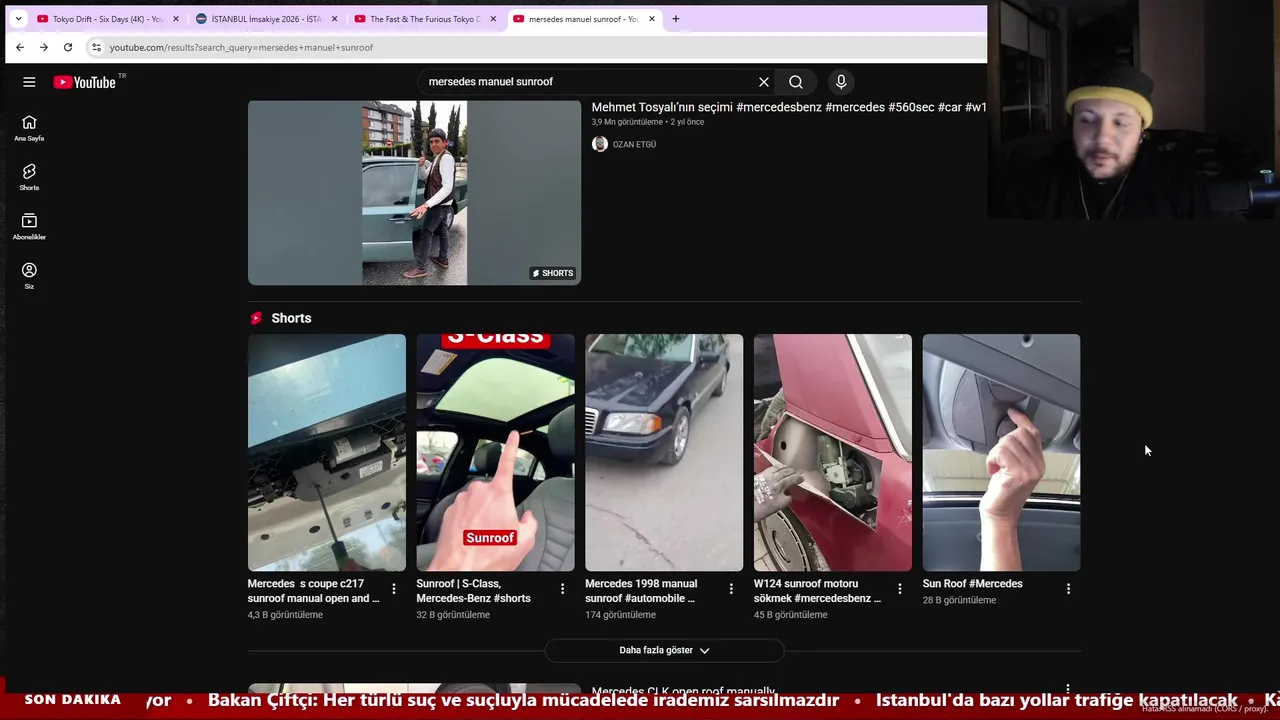Screen dimensions: 1280x720
Task: Click the browser forward arrow
Action: coord(44,47)
